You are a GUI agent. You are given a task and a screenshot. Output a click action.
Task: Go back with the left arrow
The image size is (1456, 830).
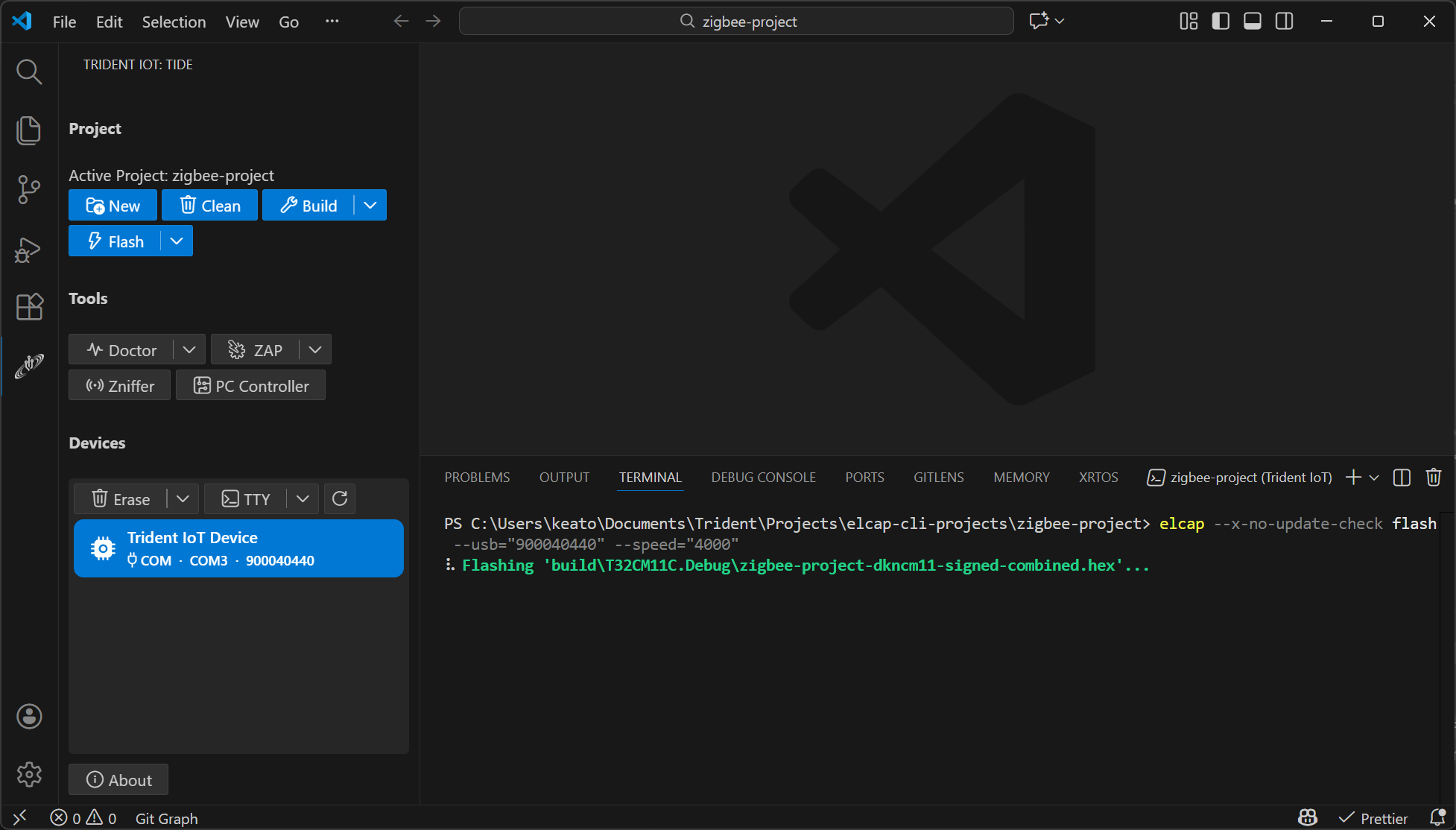click(401, 22)
